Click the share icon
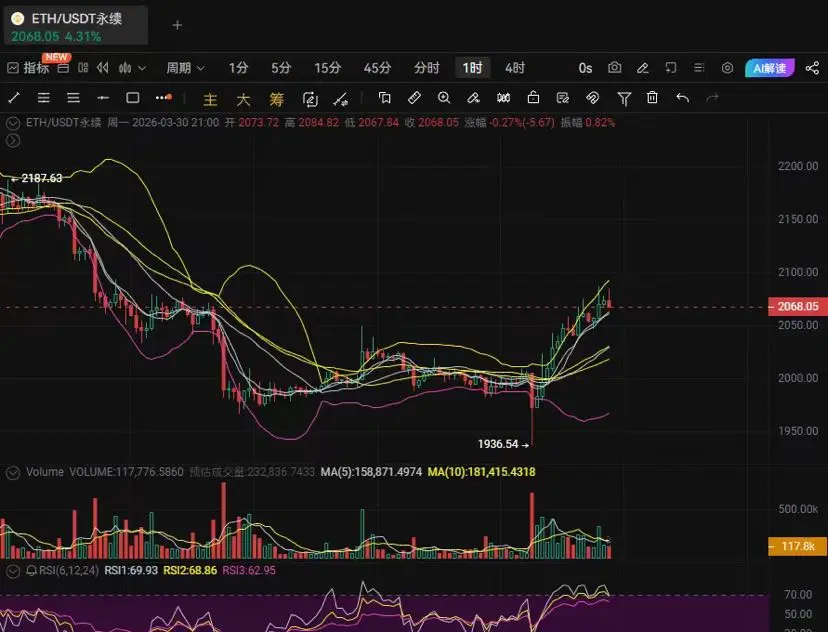The width and height of the screenshot is (828, 632). pyautogui.click(x=812, y=68)
